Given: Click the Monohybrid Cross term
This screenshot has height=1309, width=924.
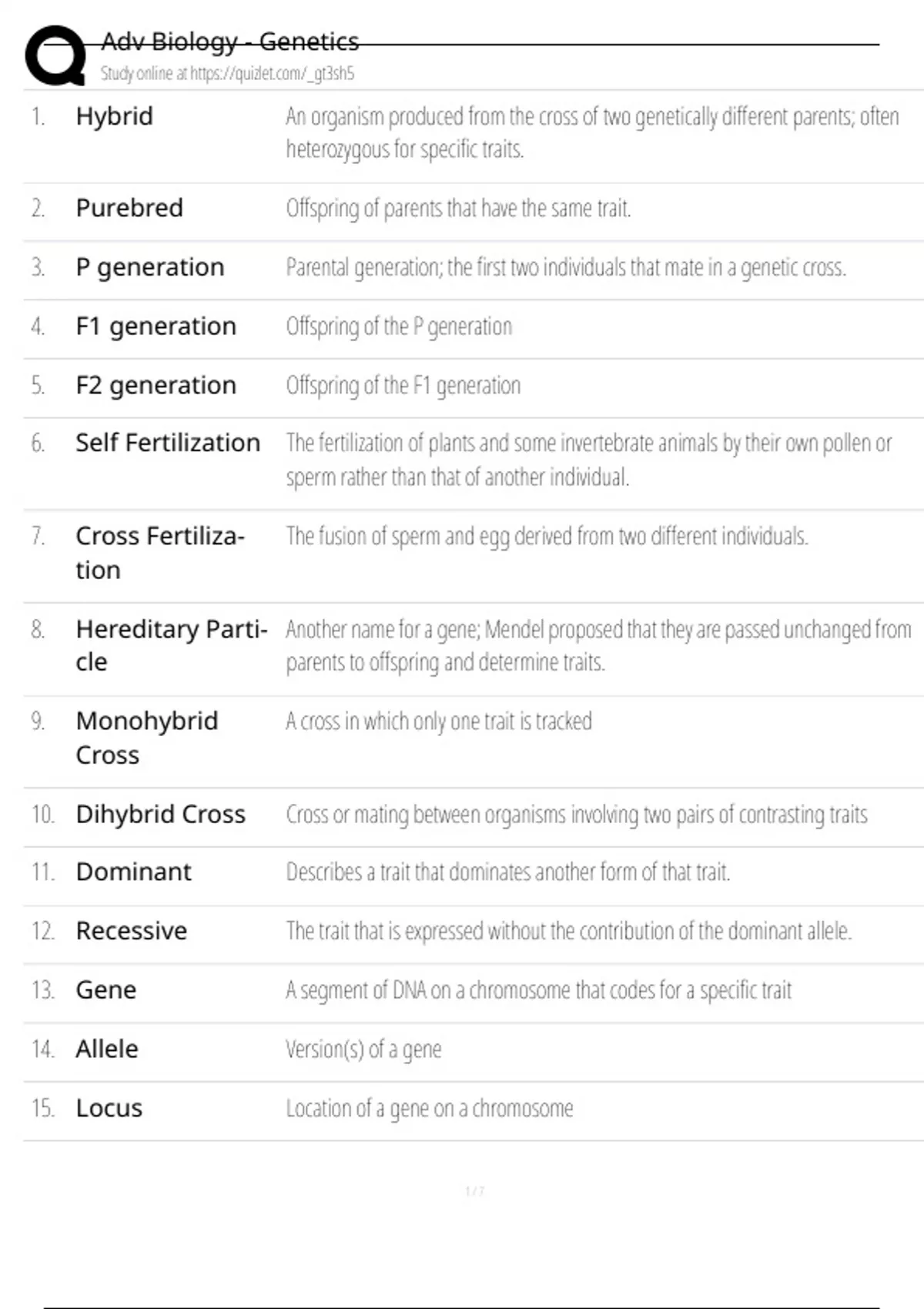Looking at the screenshot, I should tap(147, 738).
